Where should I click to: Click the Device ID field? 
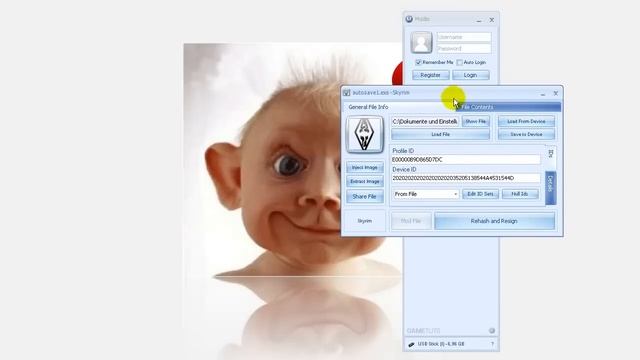click(x=466, y=178)
